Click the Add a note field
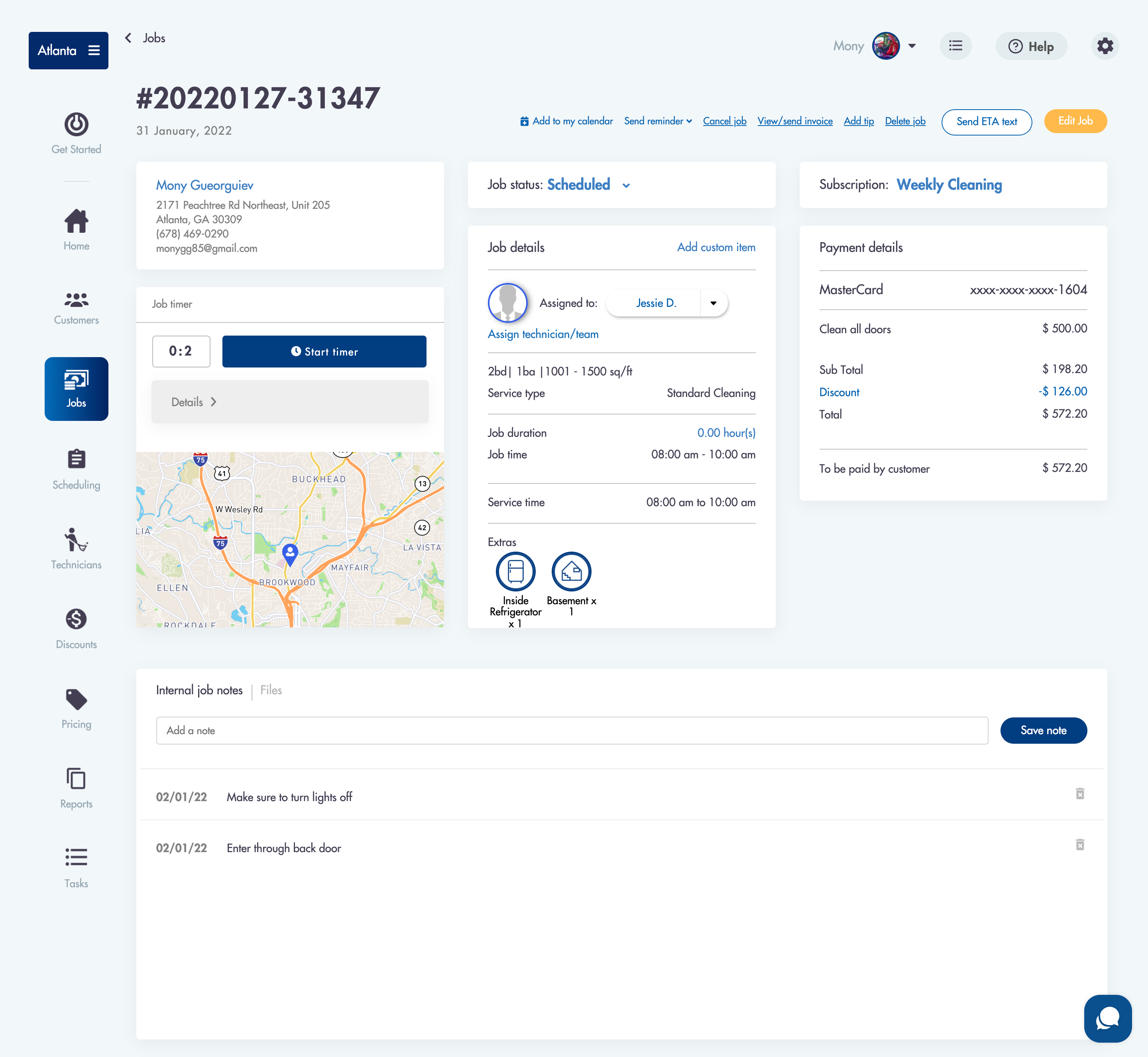Screen dimensions: 1148x1057 click(x=572, y=731)
